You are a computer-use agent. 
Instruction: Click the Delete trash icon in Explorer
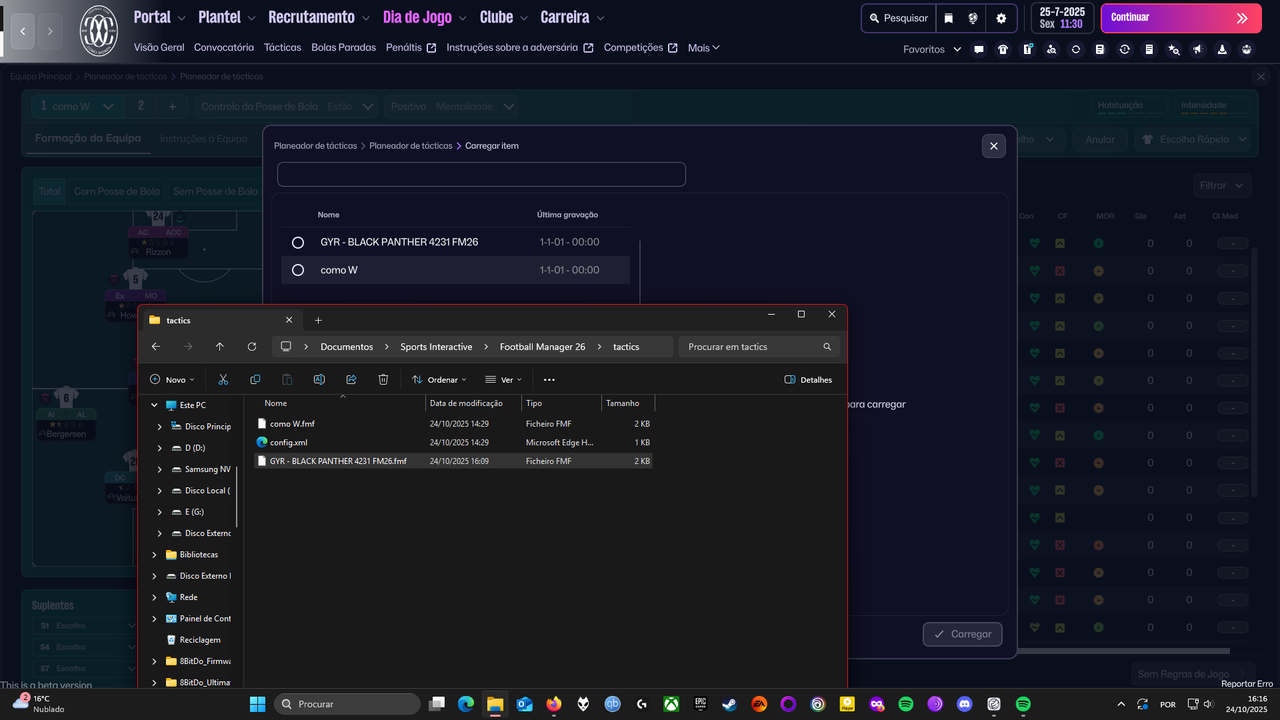(x=383, y=380)
